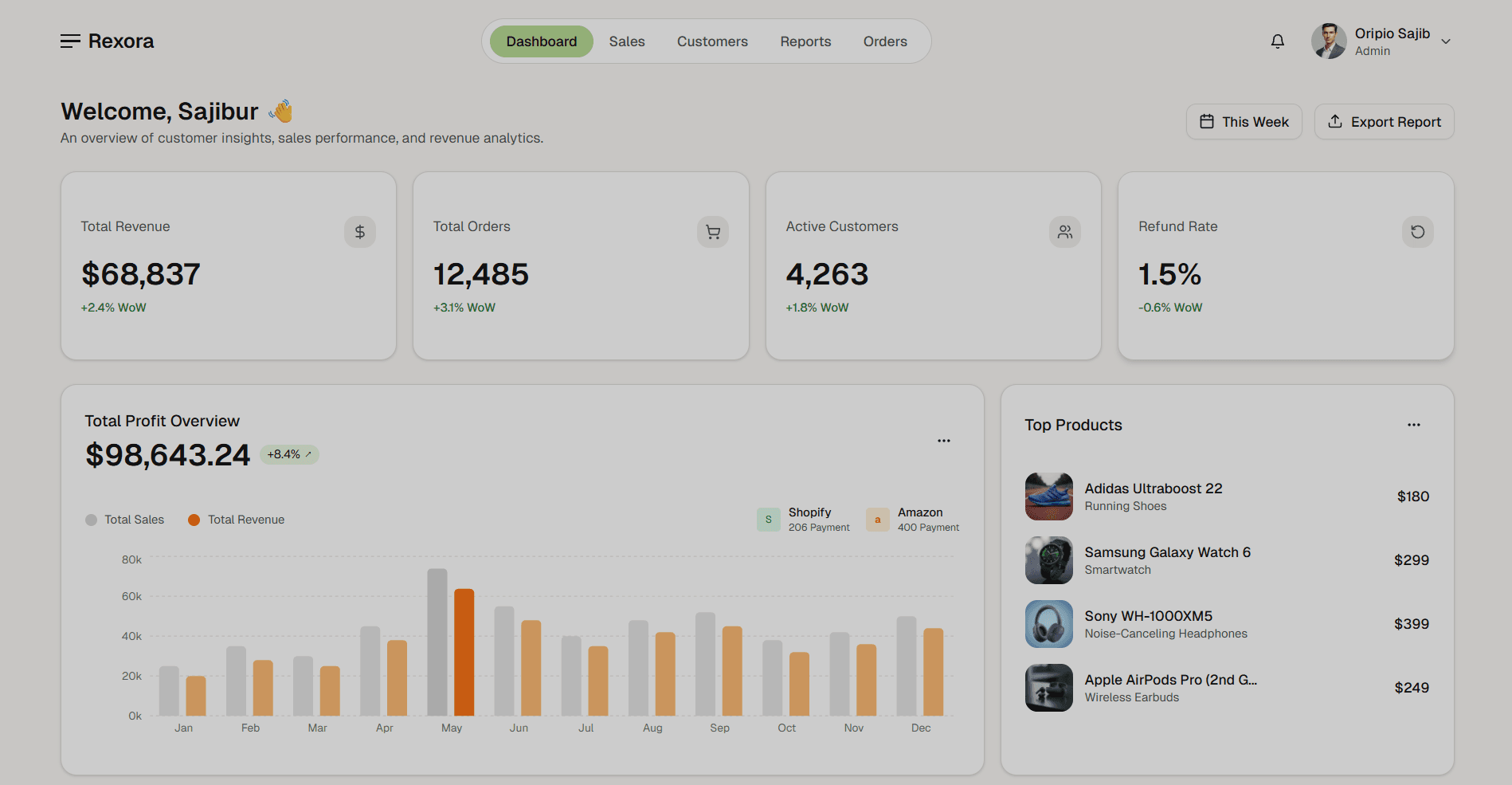The width and height of the screenshot is (1512, 785).
Task: Open the hamburger navigation menu
Action: point(70,41)
